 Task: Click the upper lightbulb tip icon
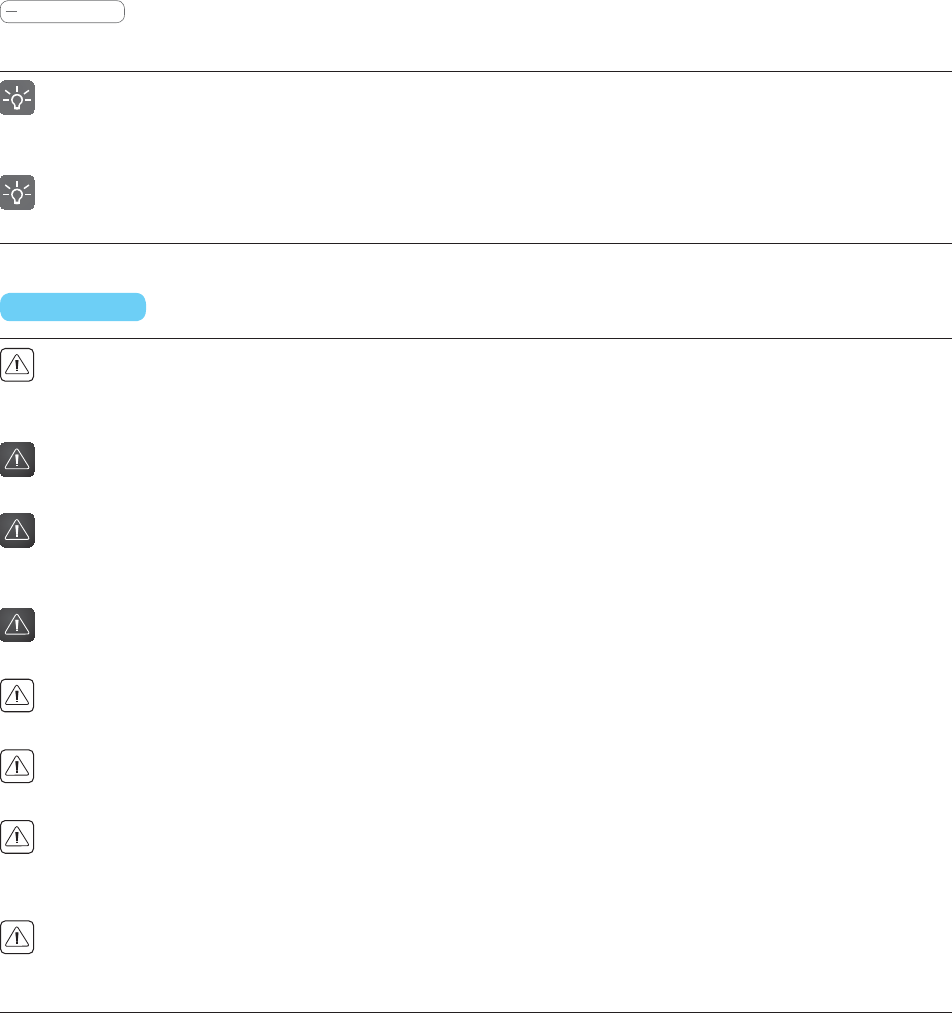pyautogui.click(x=17, y=98)
